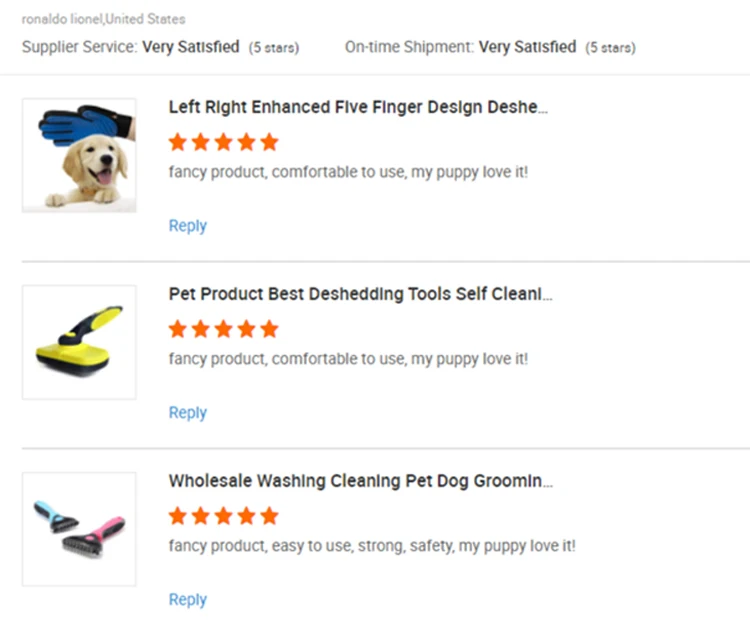Click the '(5 stars)' label beside Supplier Service
The height and width of the screenshot is (634, 750).
273,47
